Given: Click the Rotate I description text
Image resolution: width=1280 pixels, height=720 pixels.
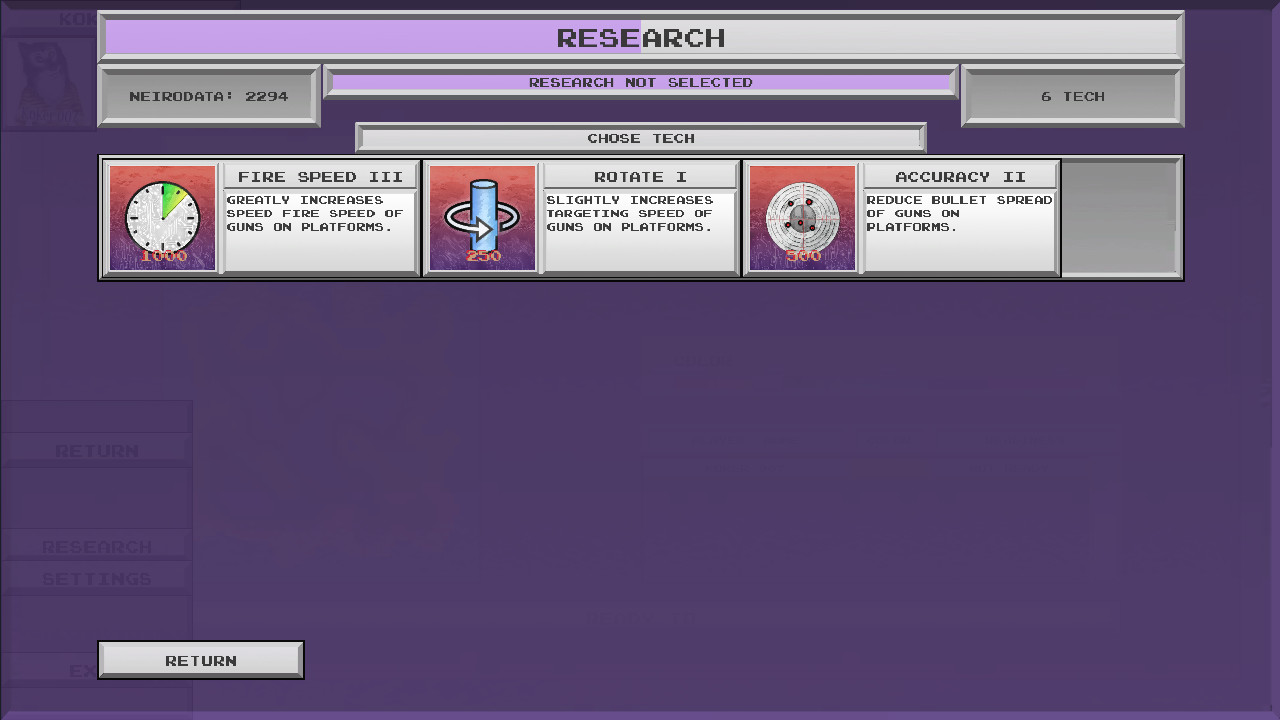Looking at the screenshot, I should point(630,214).
